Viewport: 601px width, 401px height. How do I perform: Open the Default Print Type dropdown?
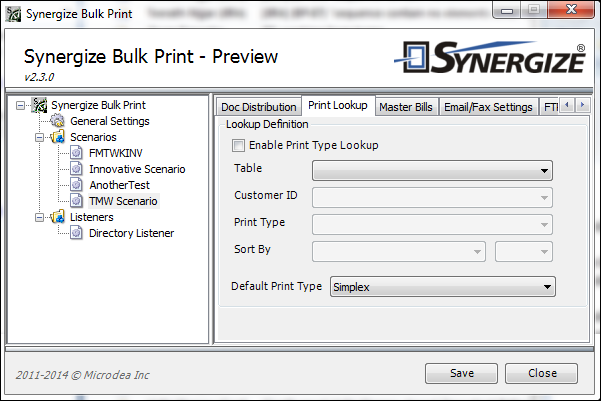pos(443,287)
